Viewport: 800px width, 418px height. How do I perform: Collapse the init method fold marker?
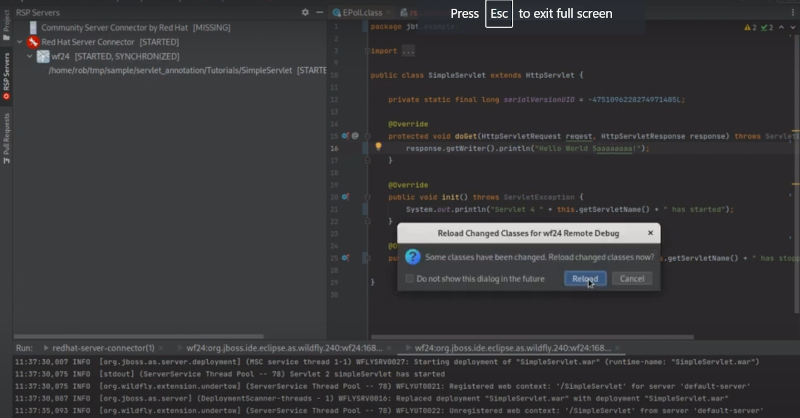pyautogui.click(x=367, y=197)
